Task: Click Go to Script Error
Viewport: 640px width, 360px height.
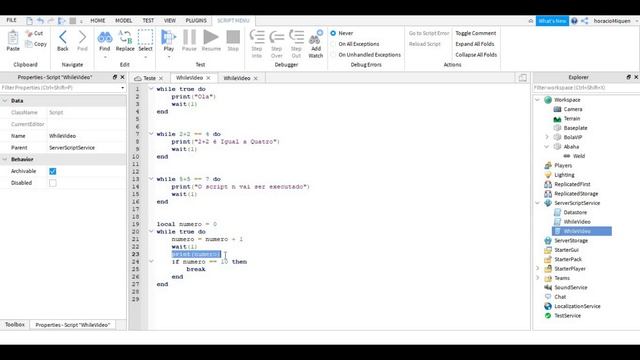Action: click(429, 33)
